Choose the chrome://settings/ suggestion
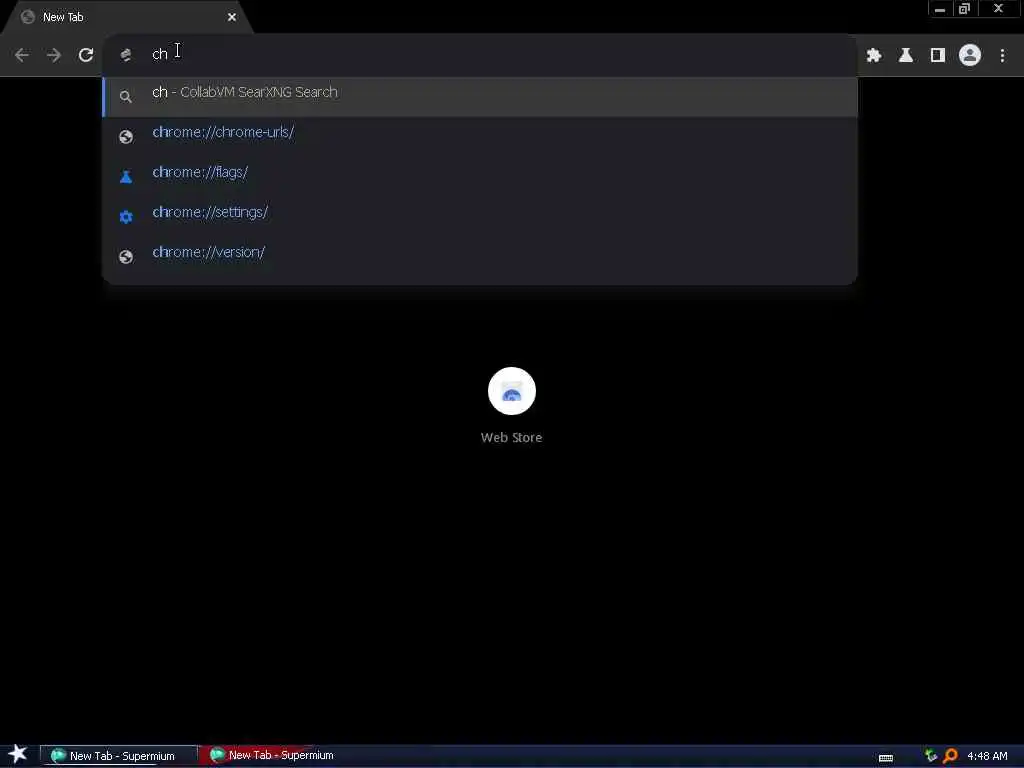 click(480, 216)
